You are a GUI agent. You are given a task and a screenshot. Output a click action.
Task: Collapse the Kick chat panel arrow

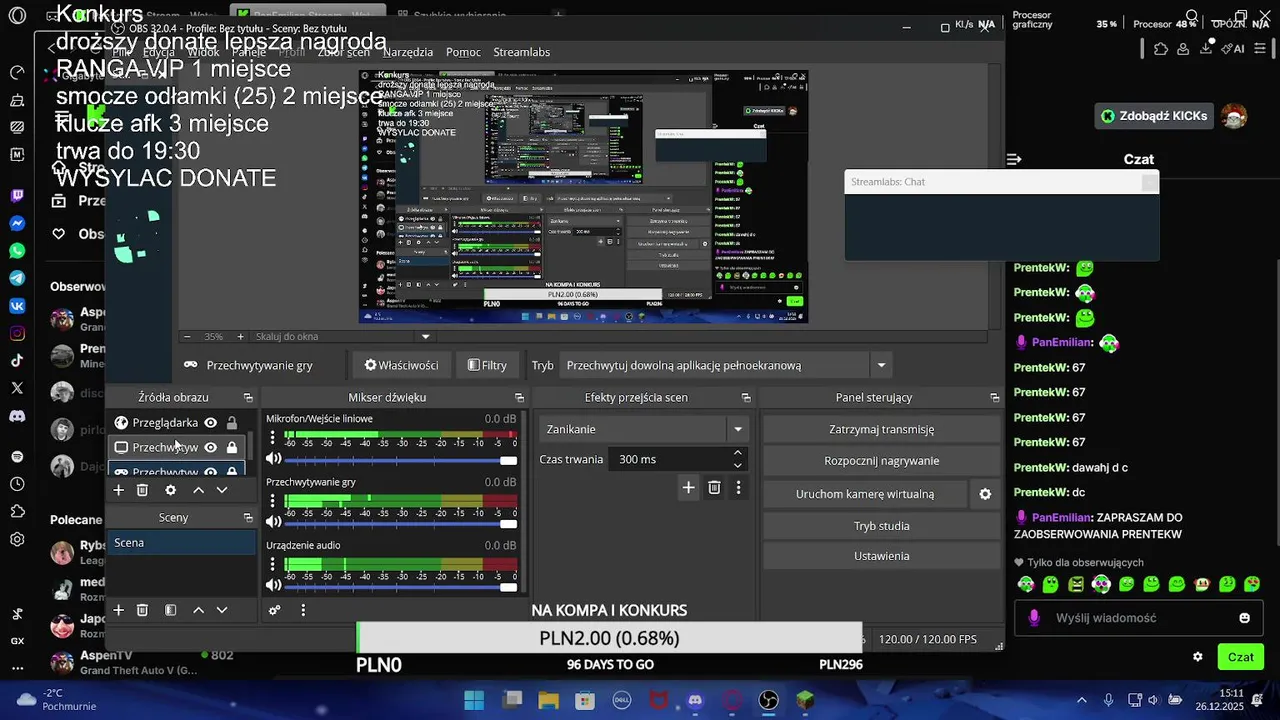tap(1014, 159)
